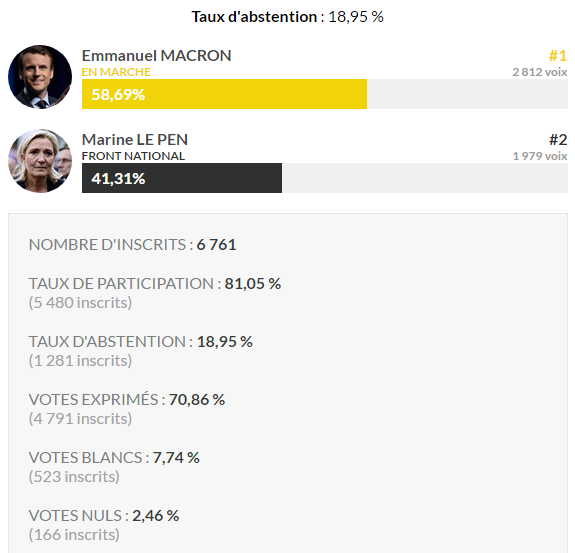The height and width of the screenshot is (553, 575).
Task: Click the yellow 58,69% result bar
Action: pos(224,94)
